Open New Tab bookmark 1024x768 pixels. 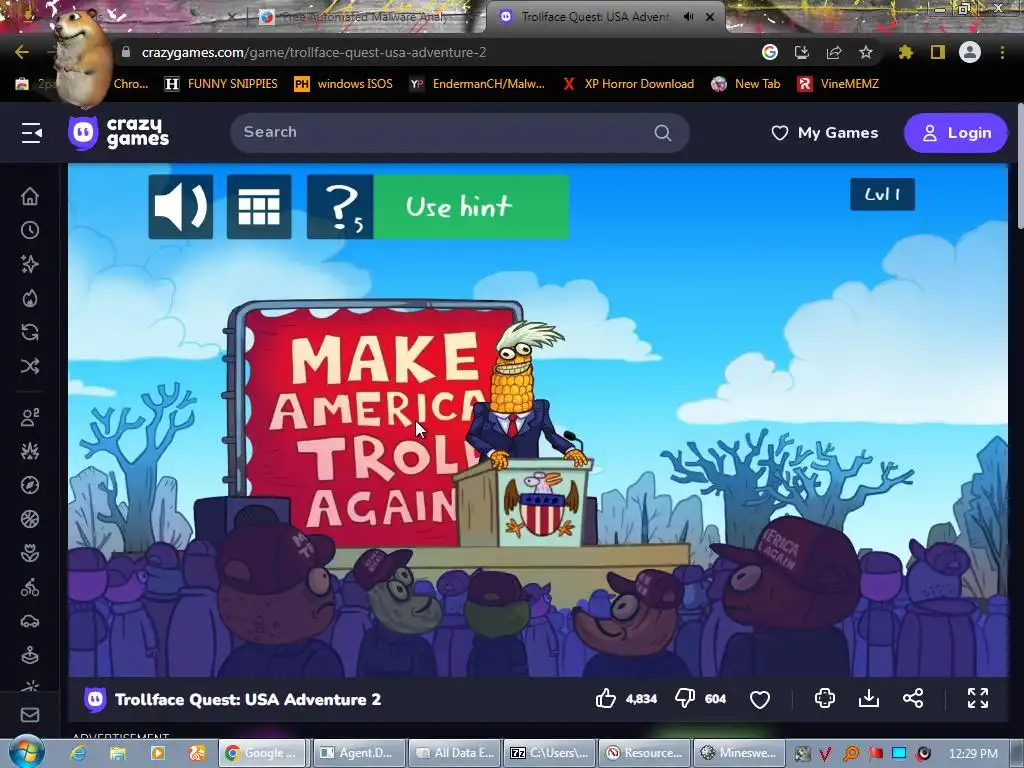(x=746, y=84)
